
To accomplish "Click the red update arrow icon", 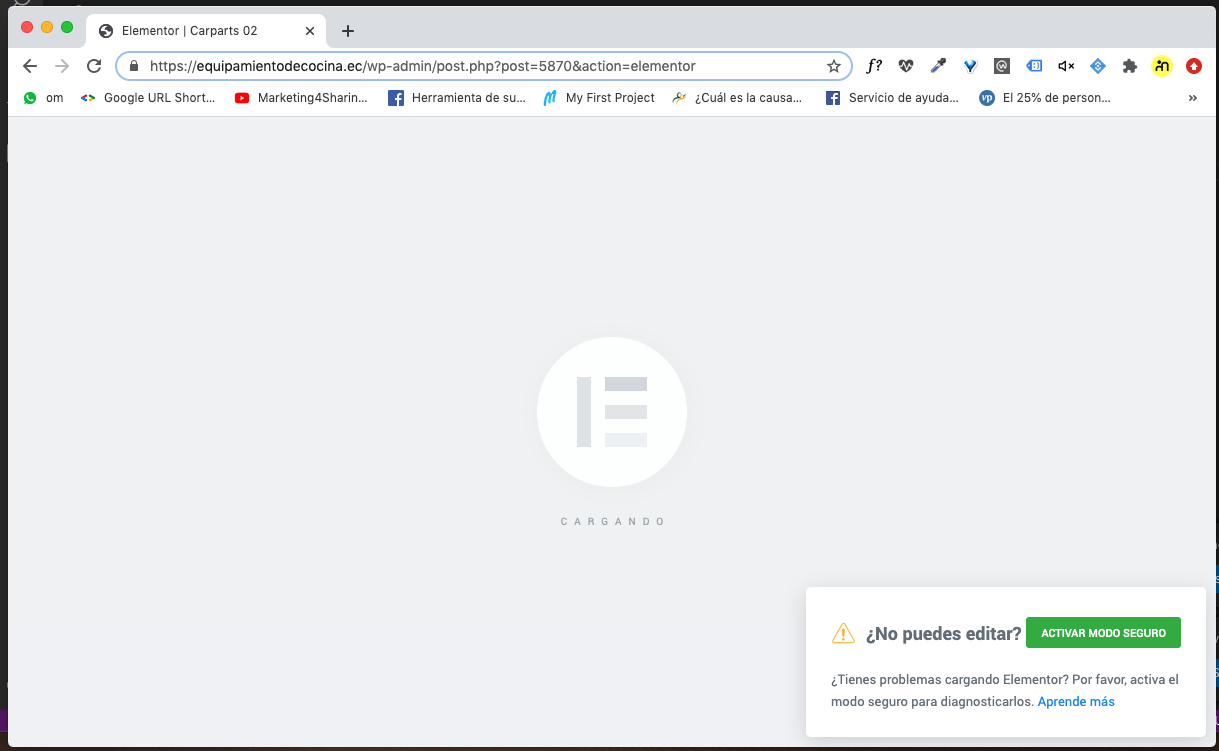I will pyautogui.click(x=1194, y=66).
